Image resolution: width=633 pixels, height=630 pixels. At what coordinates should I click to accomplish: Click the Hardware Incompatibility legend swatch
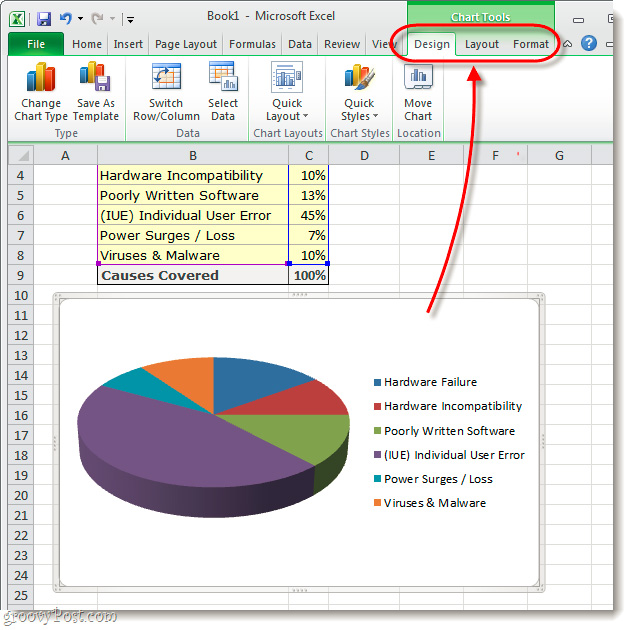(377, 406)
